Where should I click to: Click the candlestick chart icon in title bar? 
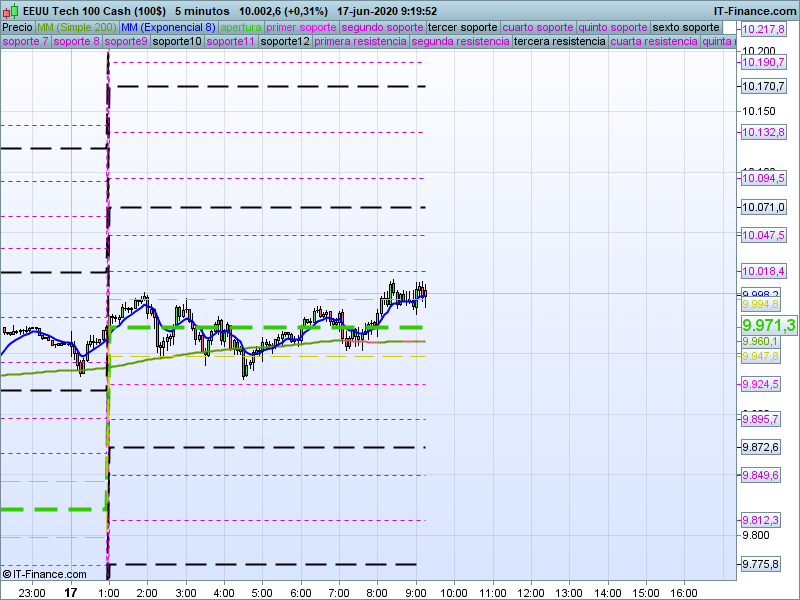coord(8,10)
